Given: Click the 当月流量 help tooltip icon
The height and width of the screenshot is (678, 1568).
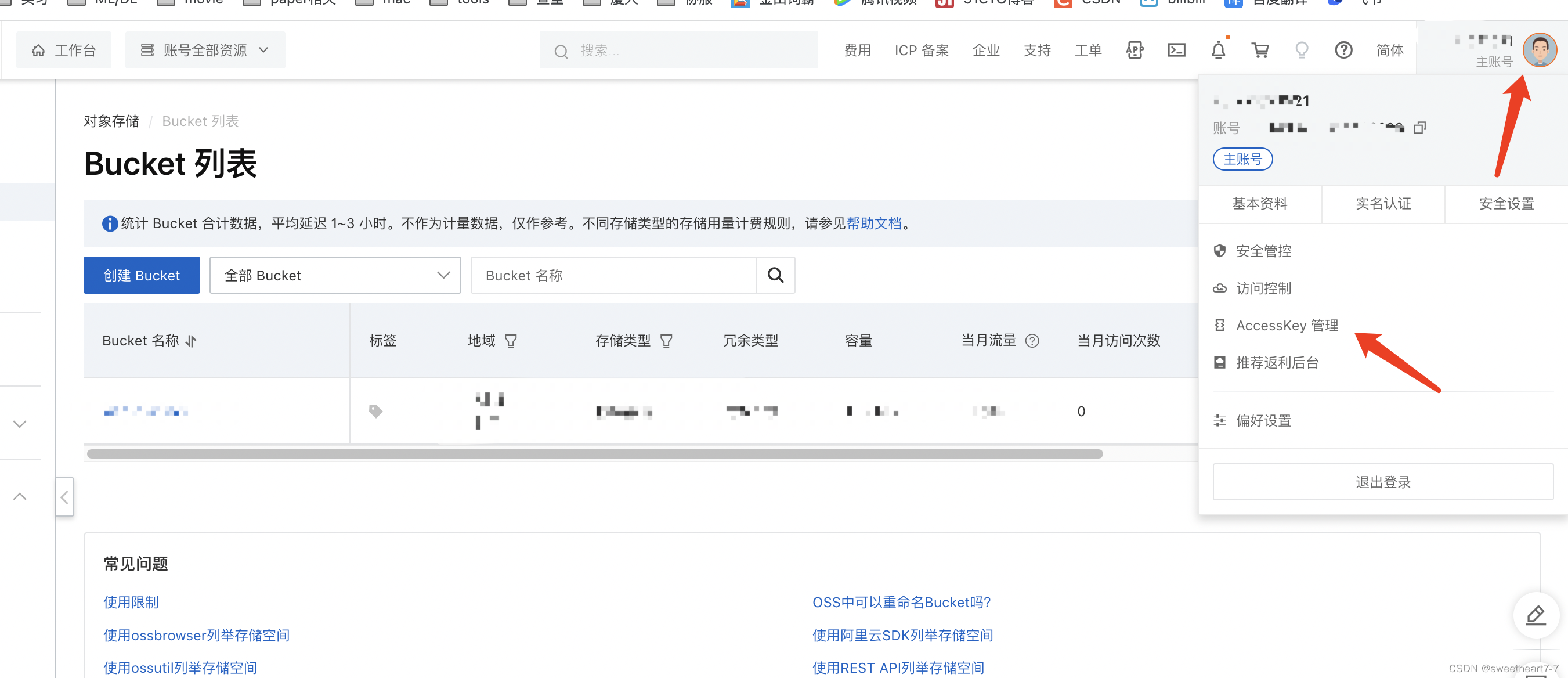Looking at the screenshot, I should 1032,341.
